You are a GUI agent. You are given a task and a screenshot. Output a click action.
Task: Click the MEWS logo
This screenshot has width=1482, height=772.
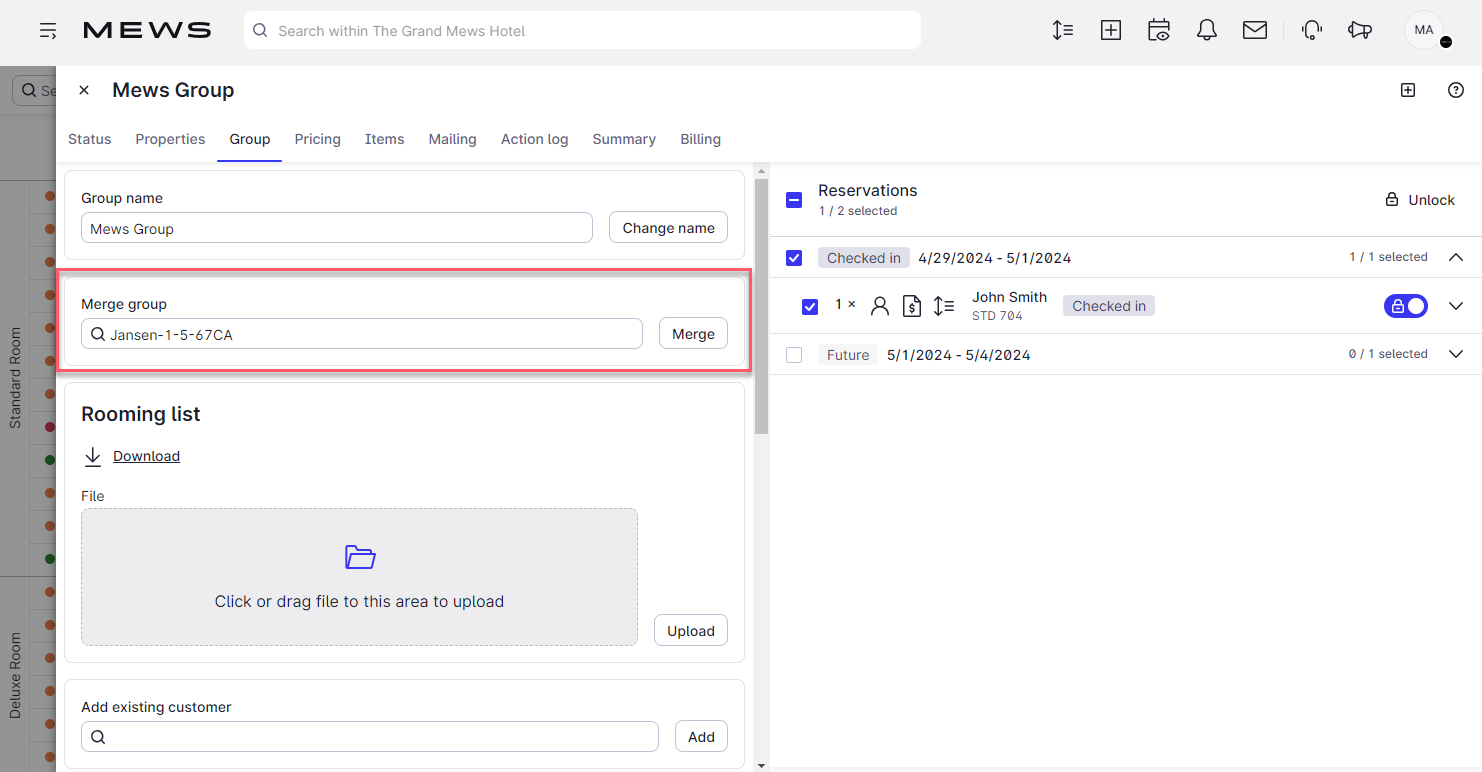click(x=147, y=31)
